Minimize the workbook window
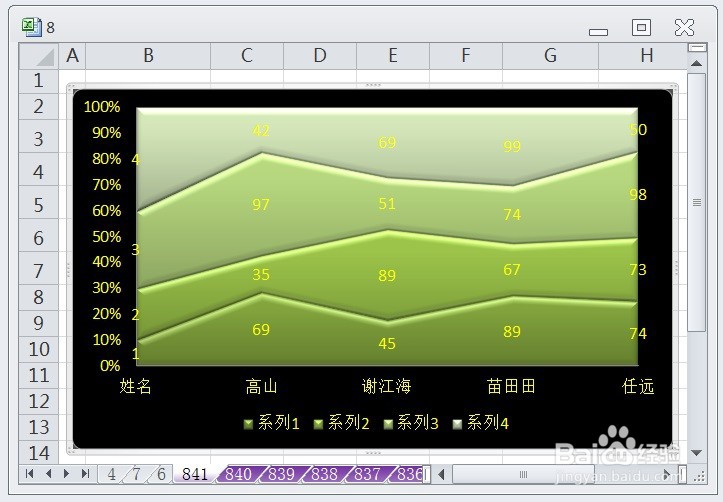The height and width of the screenshot is (502, 723). pos(598,31)
